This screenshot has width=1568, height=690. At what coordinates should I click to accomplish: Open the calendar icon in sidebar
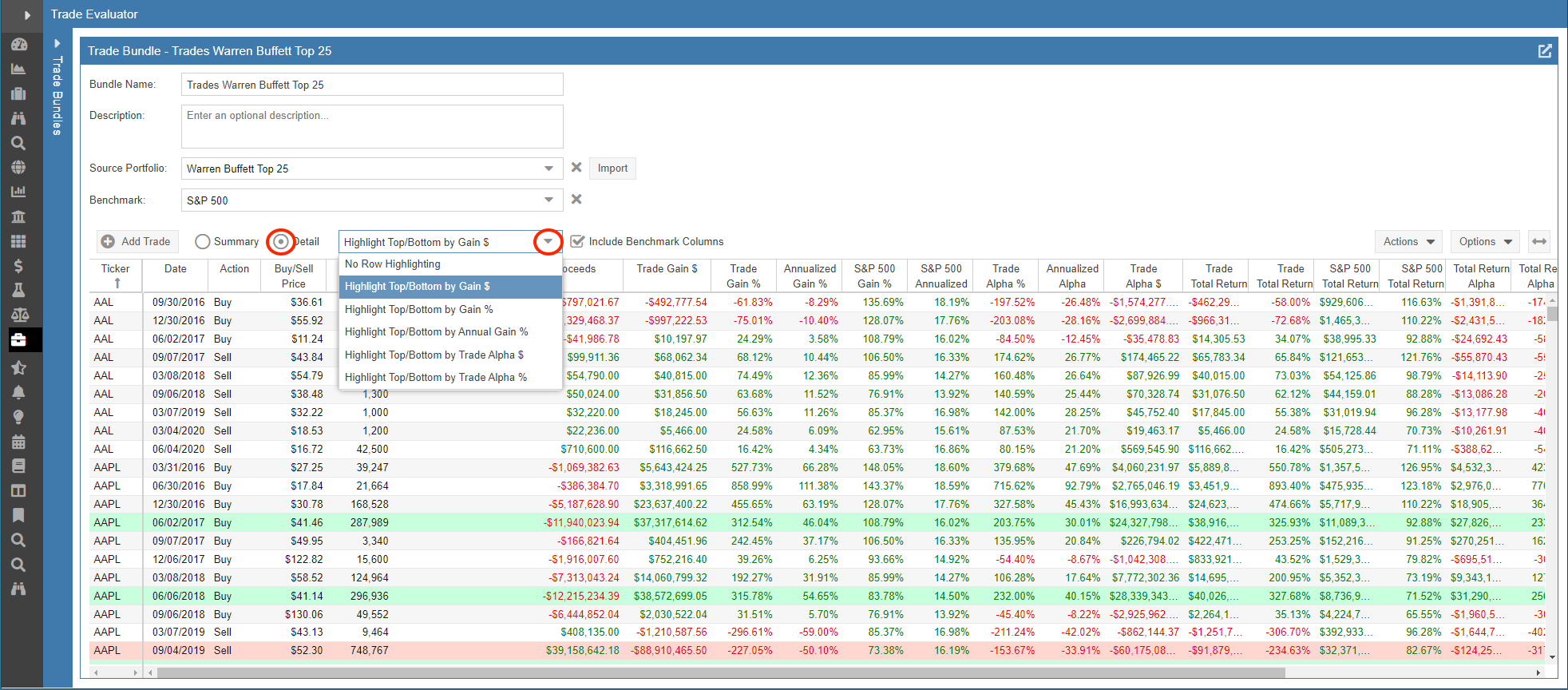pos(19,442)
